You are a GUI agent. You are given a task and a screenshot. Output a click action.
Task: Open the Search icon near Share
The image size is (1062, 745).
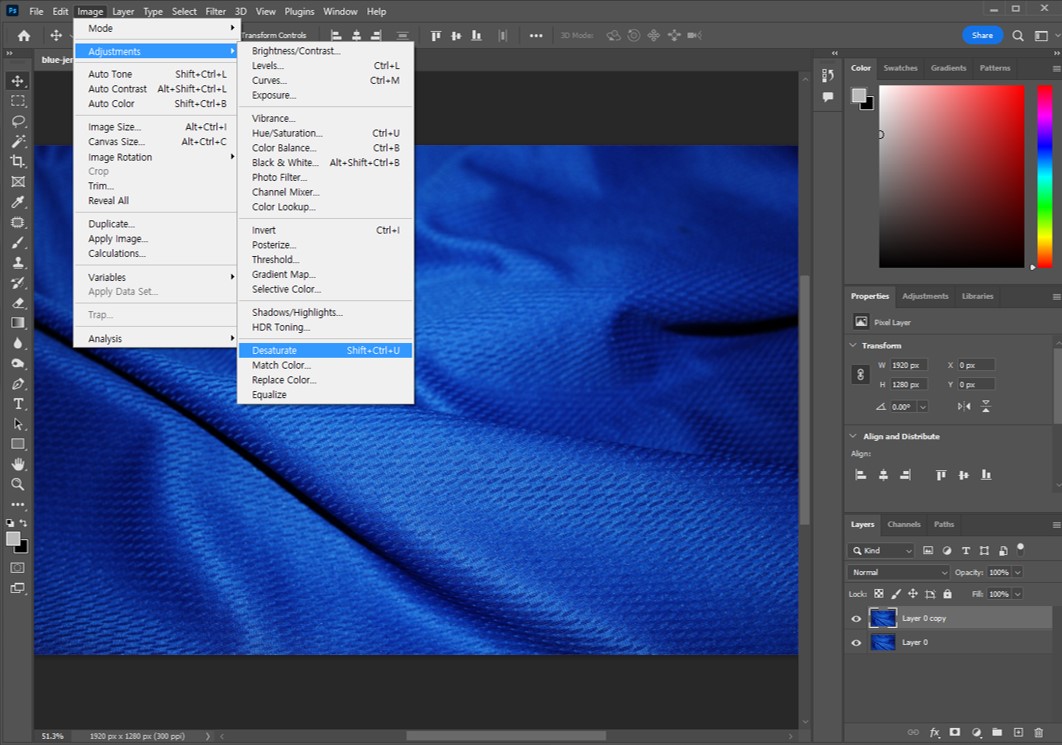click(1017, 35)
